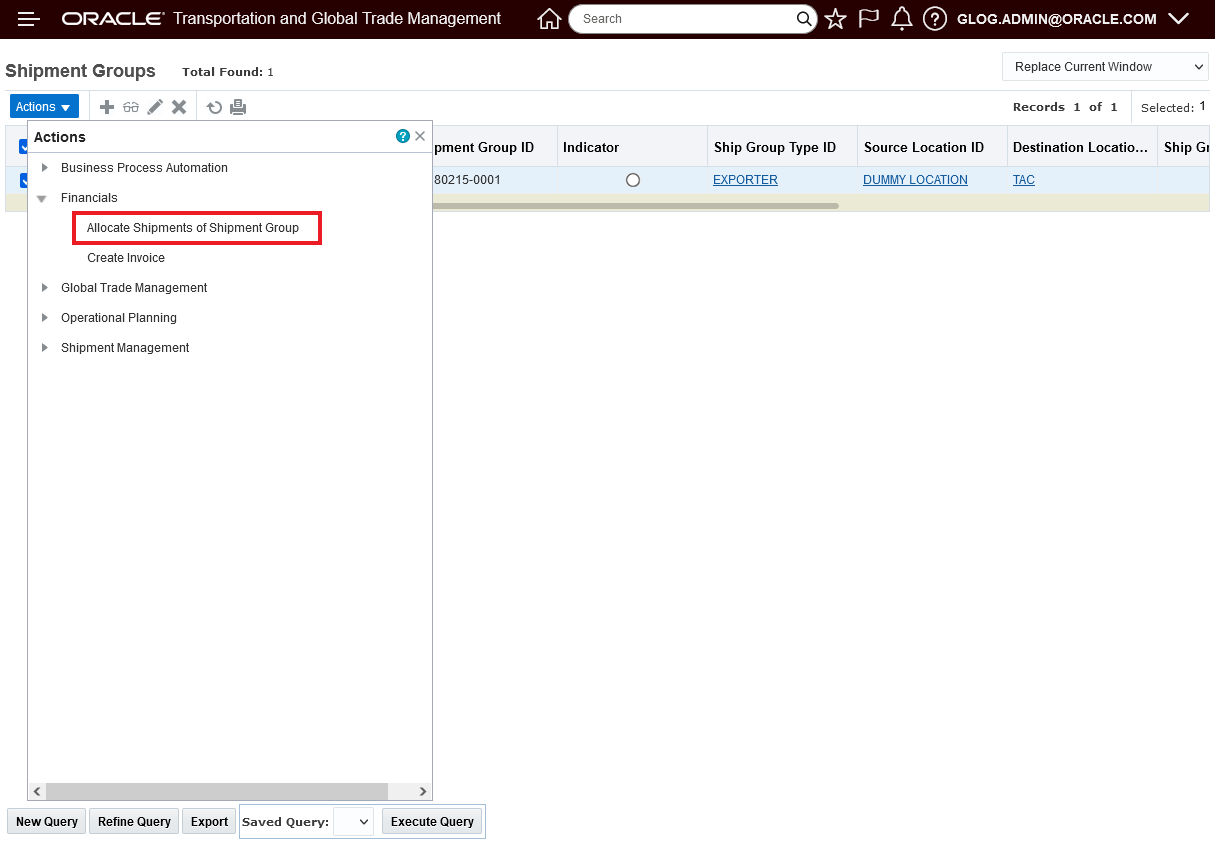Open the DUMMY LOCATION link

click(915, 180)
